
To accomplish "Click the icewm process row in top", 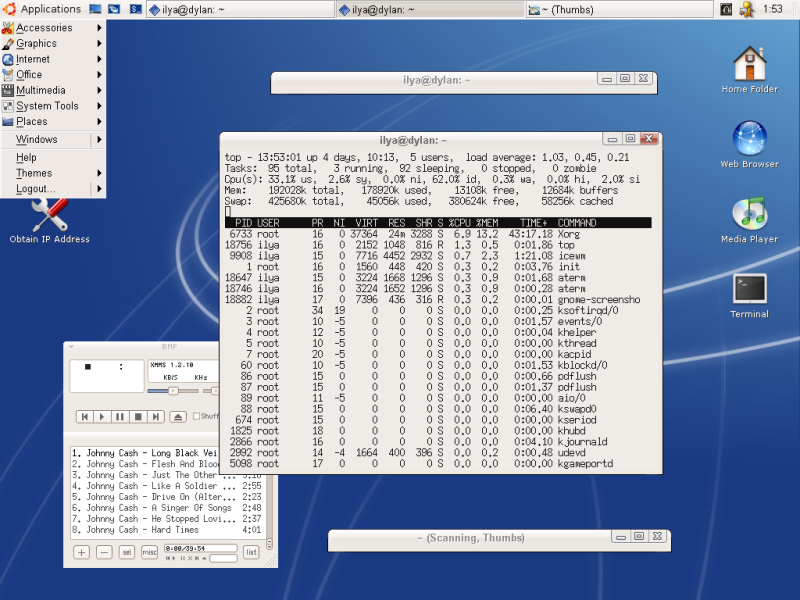I will tap(438, 256).
